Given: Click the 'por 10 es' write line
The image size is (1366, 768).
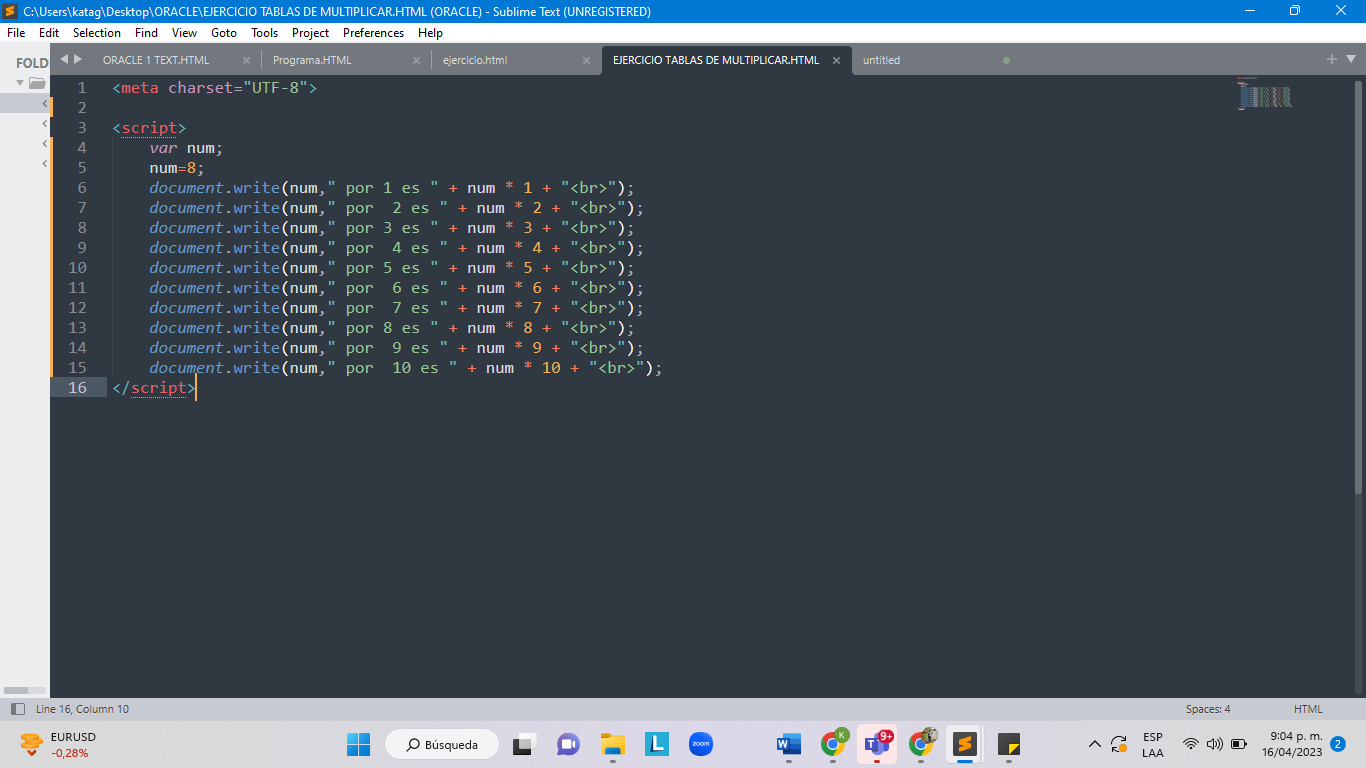Looking at the screenshot, I should tap(406, 368).
